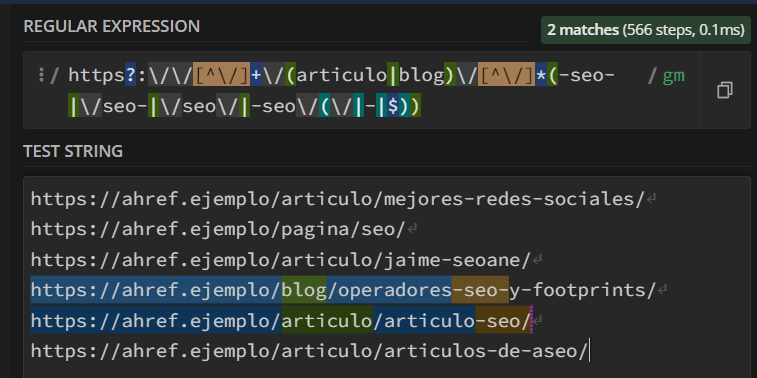757x378 pixels.
Task: Click the green highlighted blog capture group
Action: point(304,290)
